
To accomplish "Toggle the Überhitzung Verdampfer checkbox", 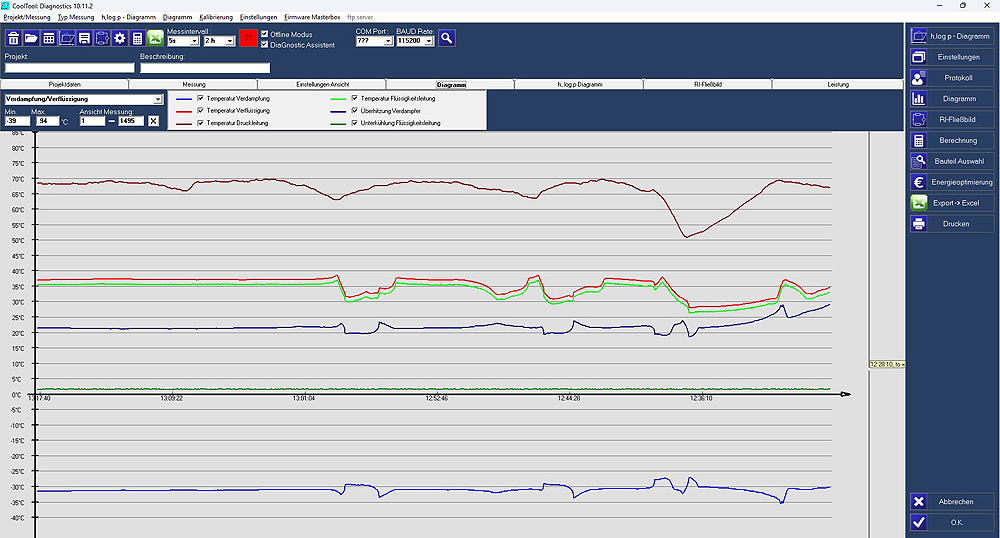I will click(x=355, y=111).
